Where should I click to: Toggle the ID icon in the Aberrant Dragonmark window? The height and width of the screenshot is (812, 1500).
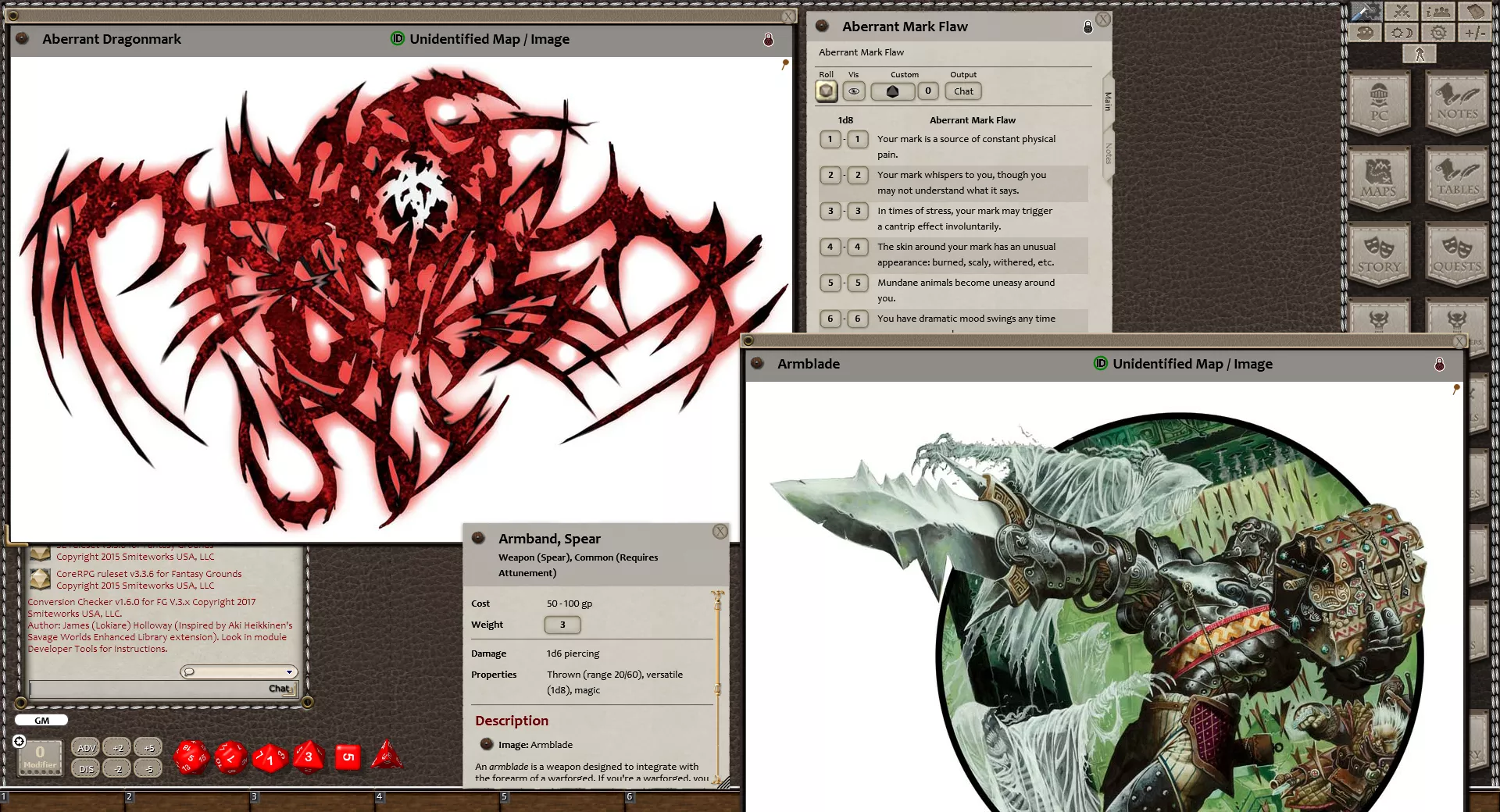click(398, 39)
